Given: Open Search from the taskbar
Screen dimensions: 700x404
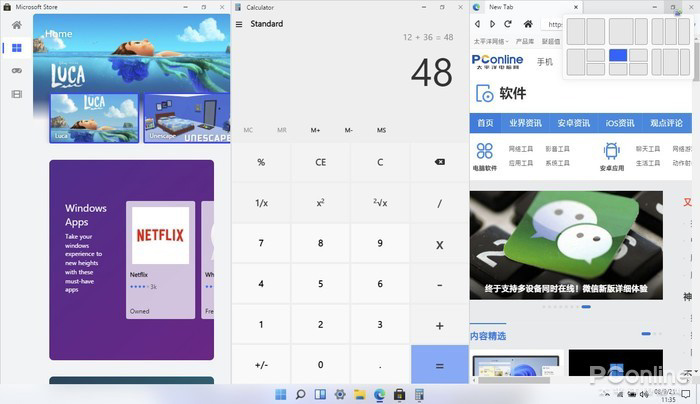Looking at the screenshot, I should [x=300, y=394].
